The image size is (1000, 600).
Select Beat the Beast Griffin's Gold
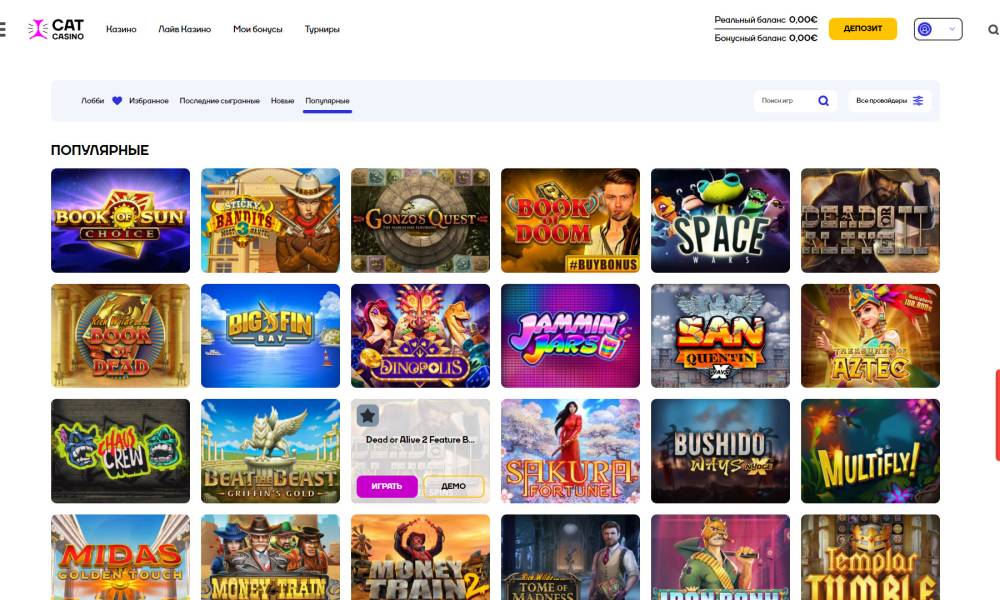(x=270, y=451)
